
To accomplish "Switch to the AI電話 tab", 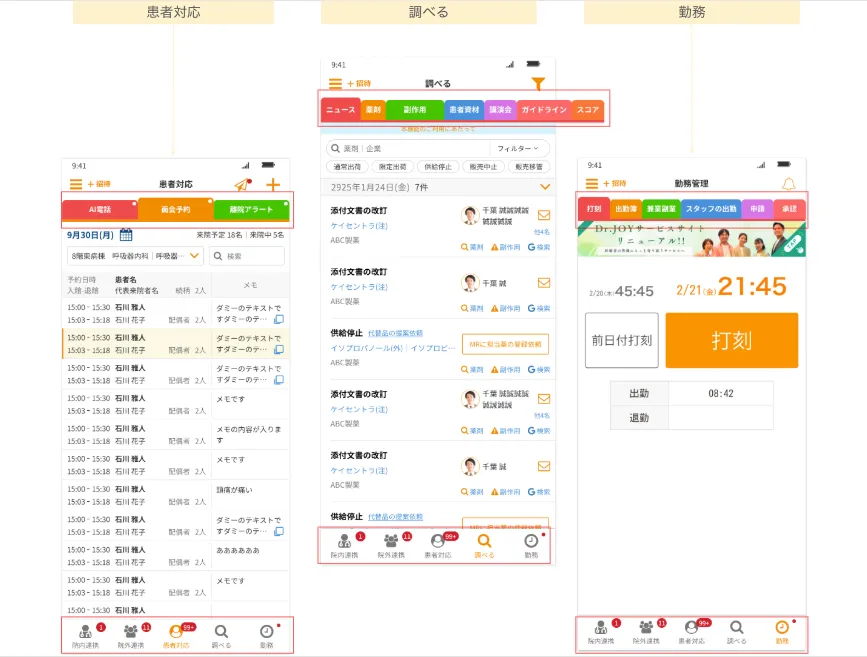I will (99, 210).
